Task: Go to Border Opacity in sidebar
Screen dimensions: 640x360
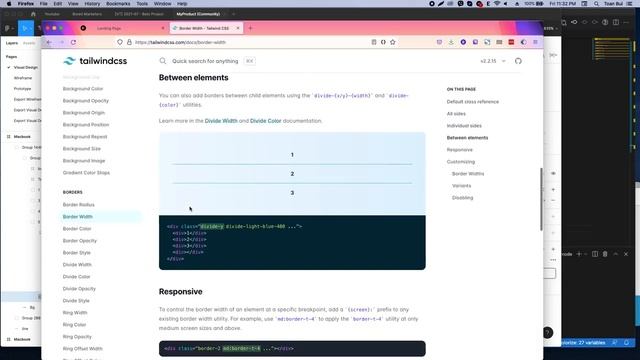Action: pyautogui.click(x=80, y=241)
